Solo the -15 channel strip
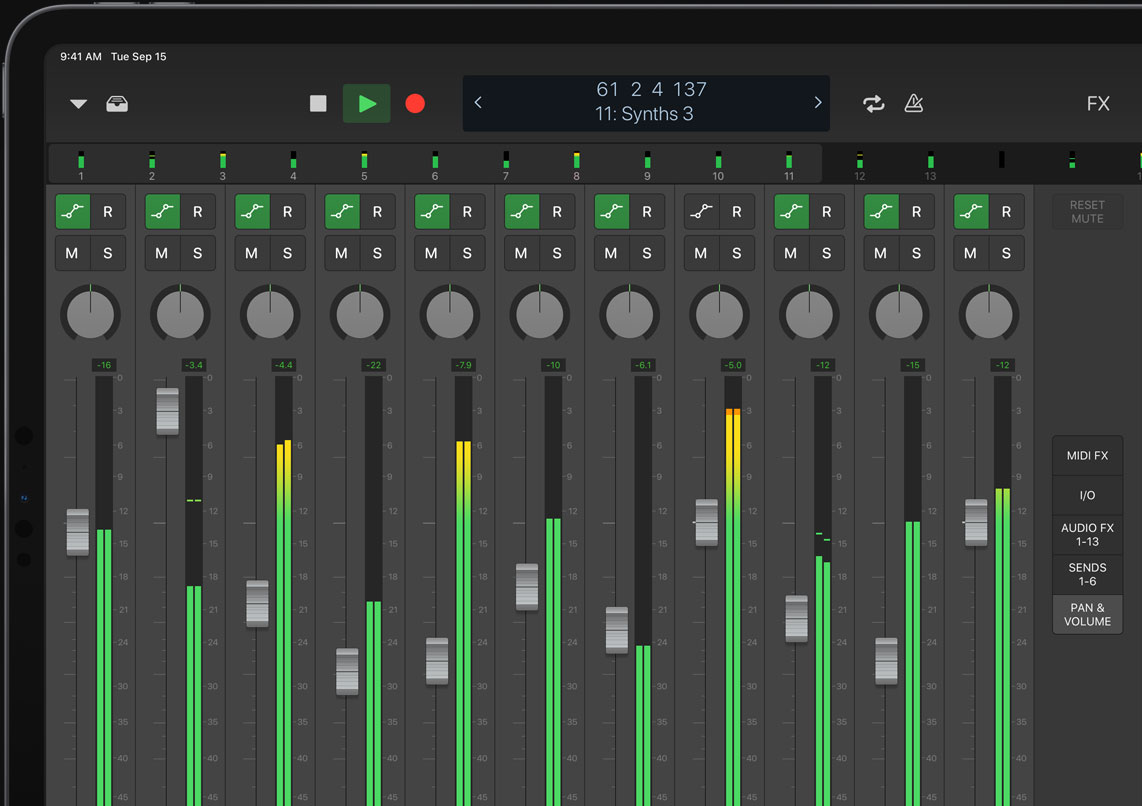The height and width of the screenshot is (806, 1142). 916,253
